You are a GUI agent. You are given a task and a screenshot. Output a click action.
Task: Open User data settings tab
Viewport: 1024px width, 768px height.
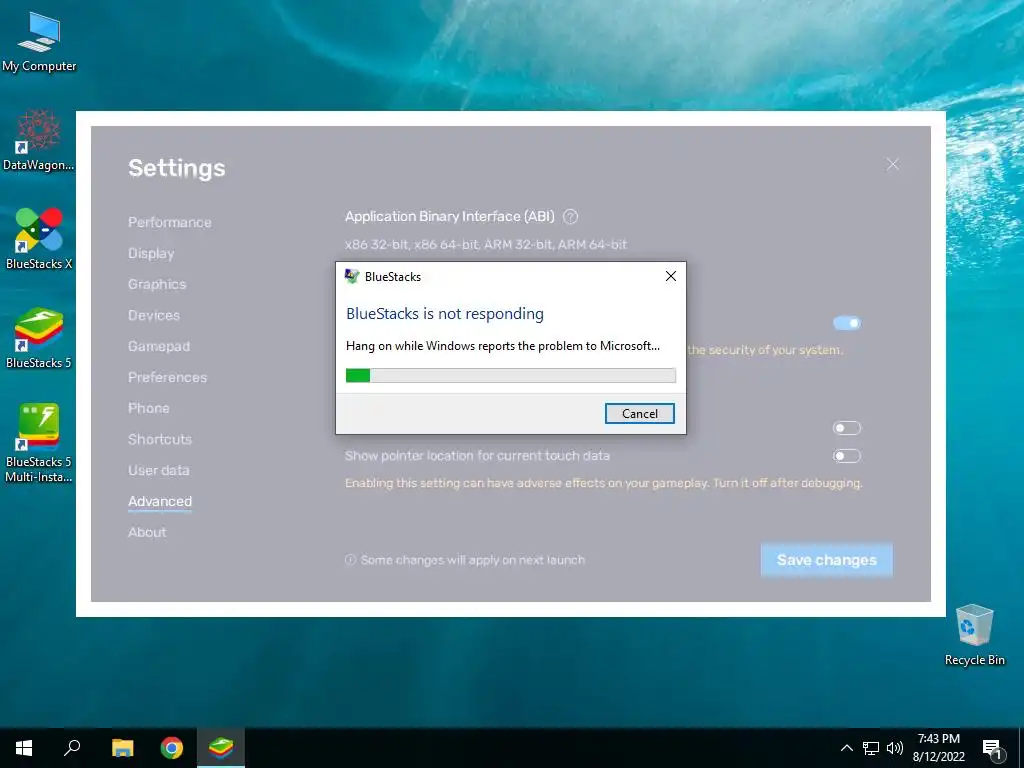[158, 470]
